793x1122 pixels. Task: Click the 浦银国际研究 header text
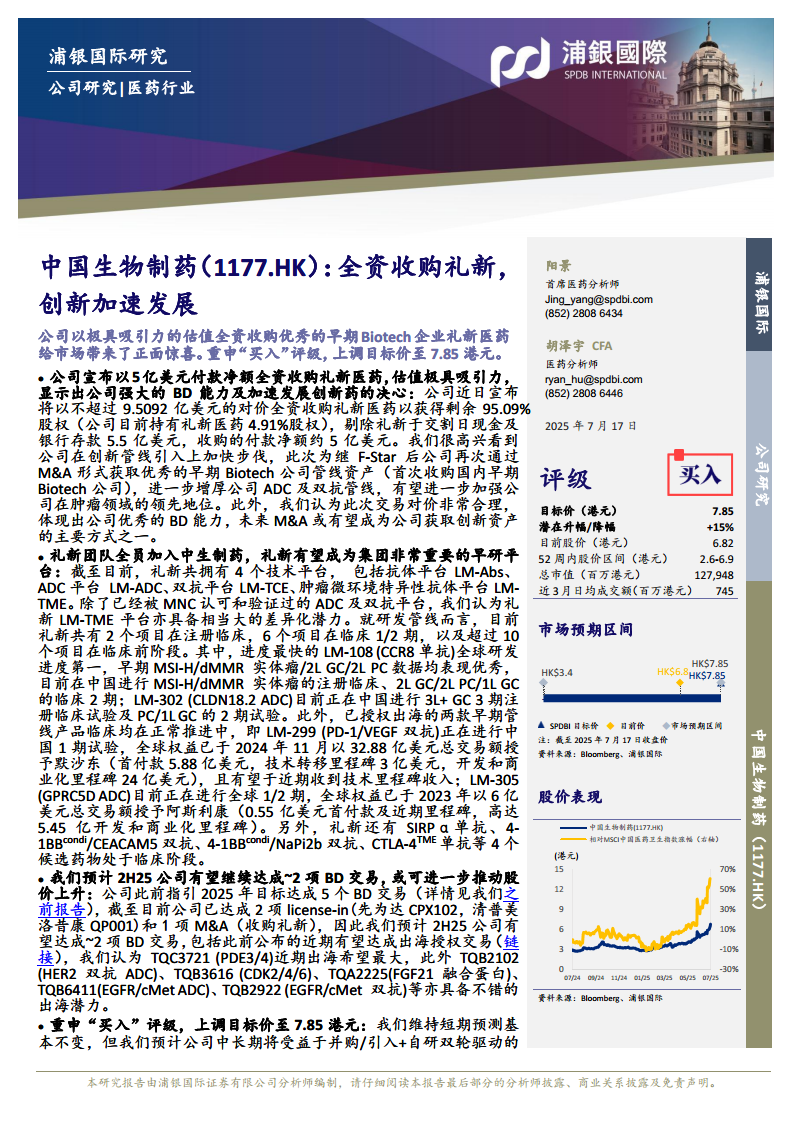coord(107,56)
